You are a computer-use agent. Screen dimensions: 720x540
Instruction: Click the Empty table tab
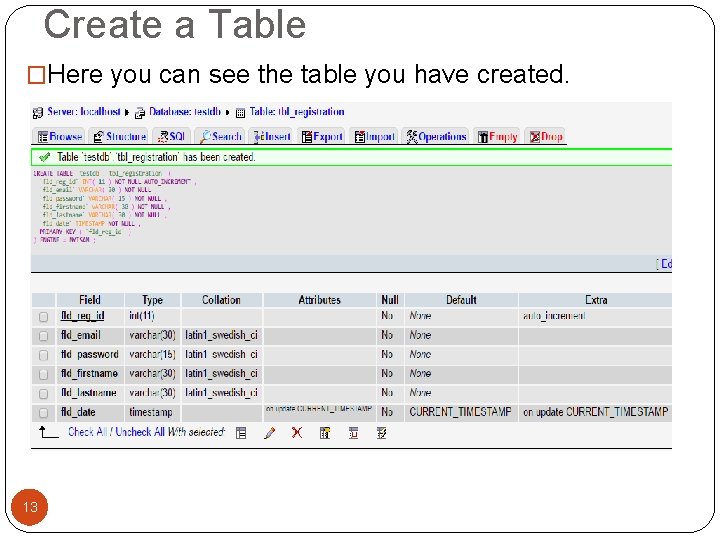[x=497, y=136]
